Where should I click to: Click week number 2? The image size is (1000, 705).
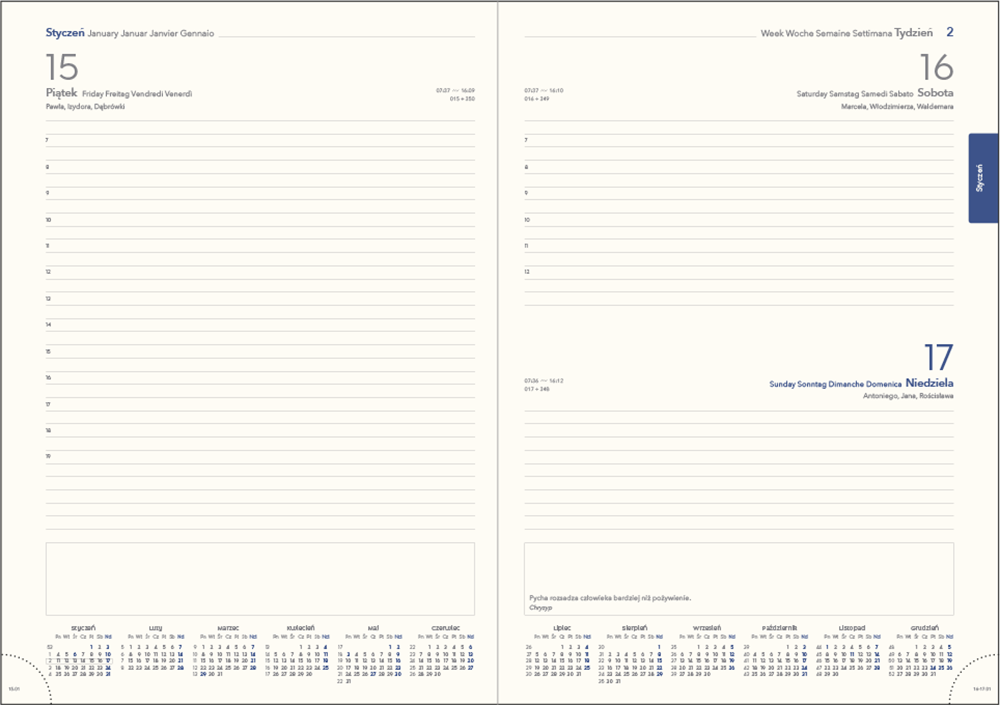click(x=950, y=32)
